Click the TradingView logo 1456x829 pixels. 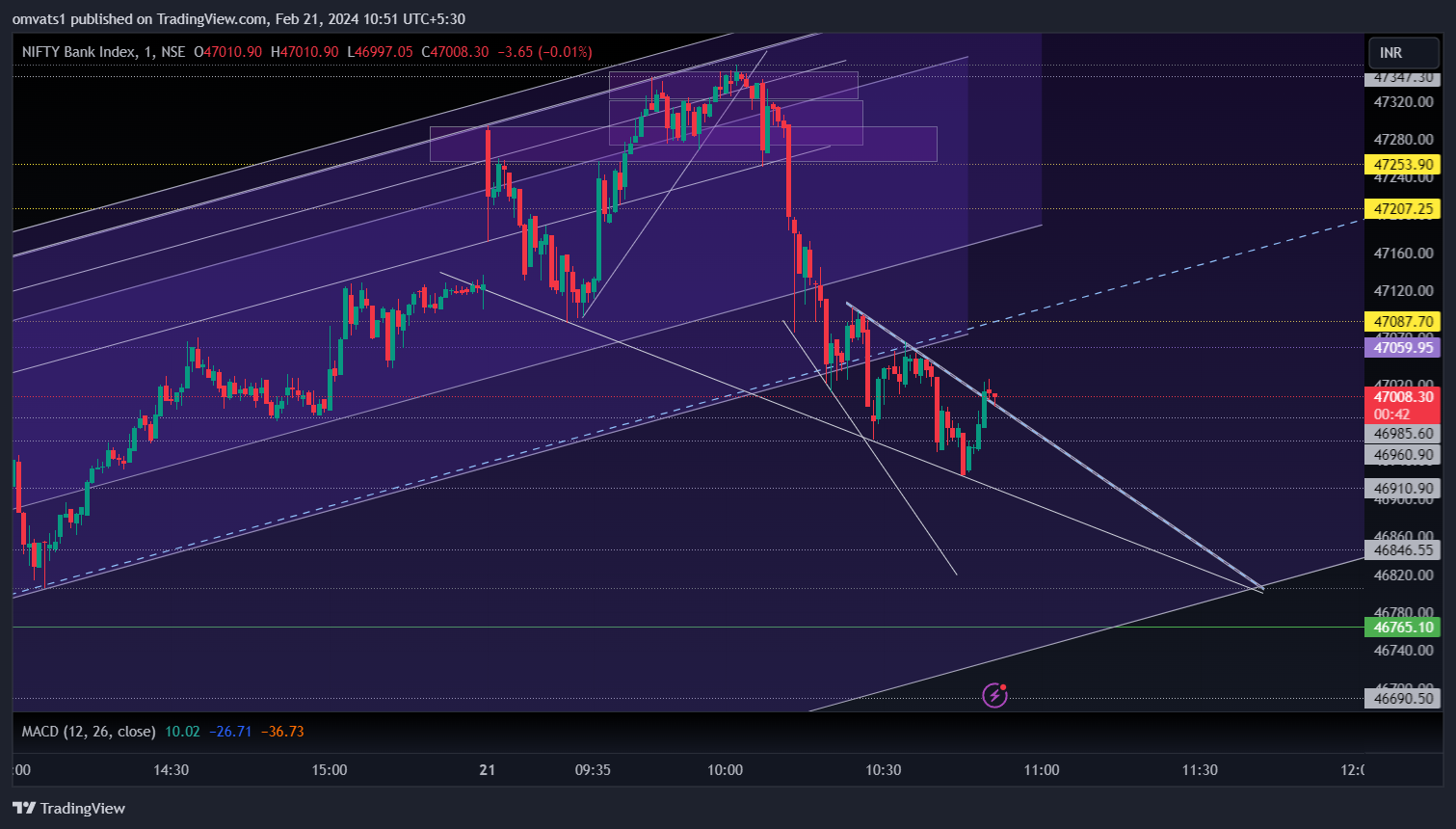[x=69, y=808]
